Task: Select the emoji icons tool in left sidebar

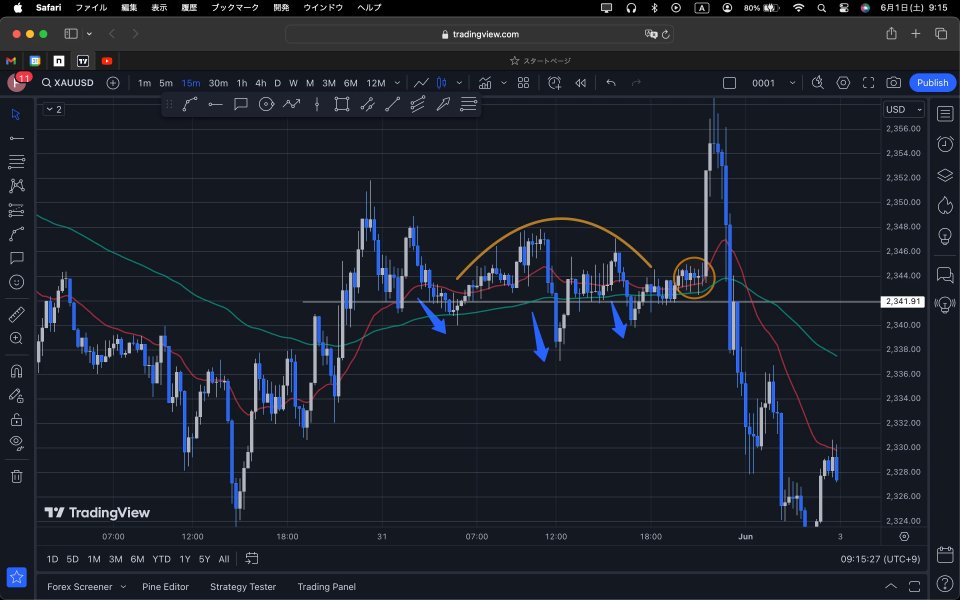Action: tap(16, 283)
